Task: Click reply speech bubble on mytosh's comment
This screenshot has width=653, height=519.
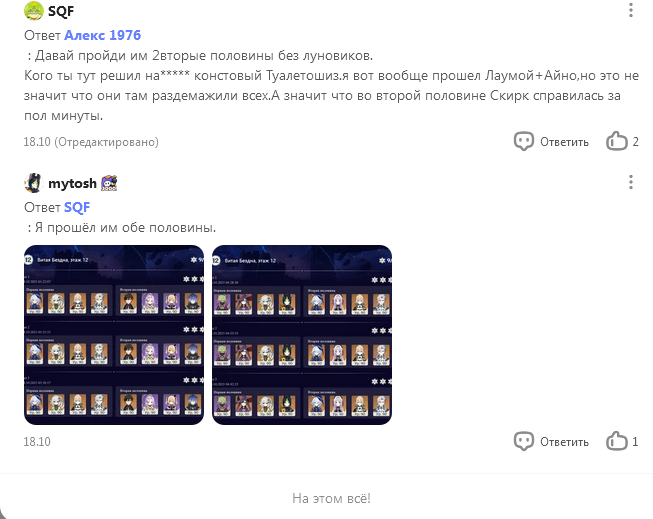Action: click(523, 442)
